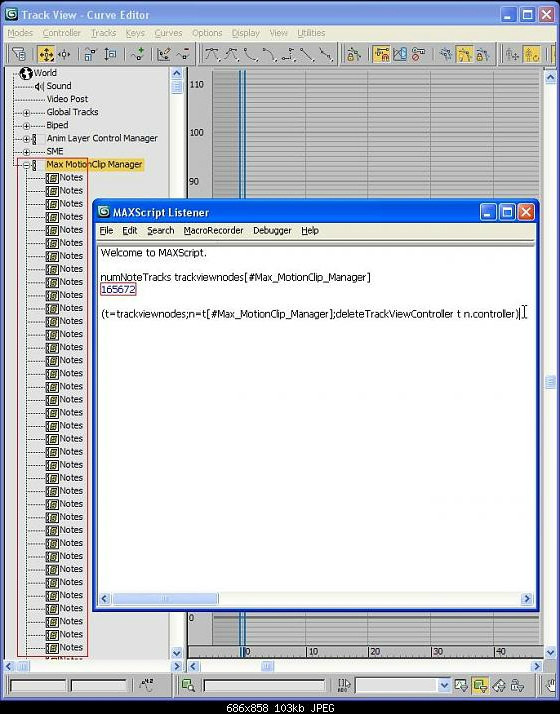The image size is (560, 714).
Task: Click scroll-up arrow of track tree
Action: 177,73
